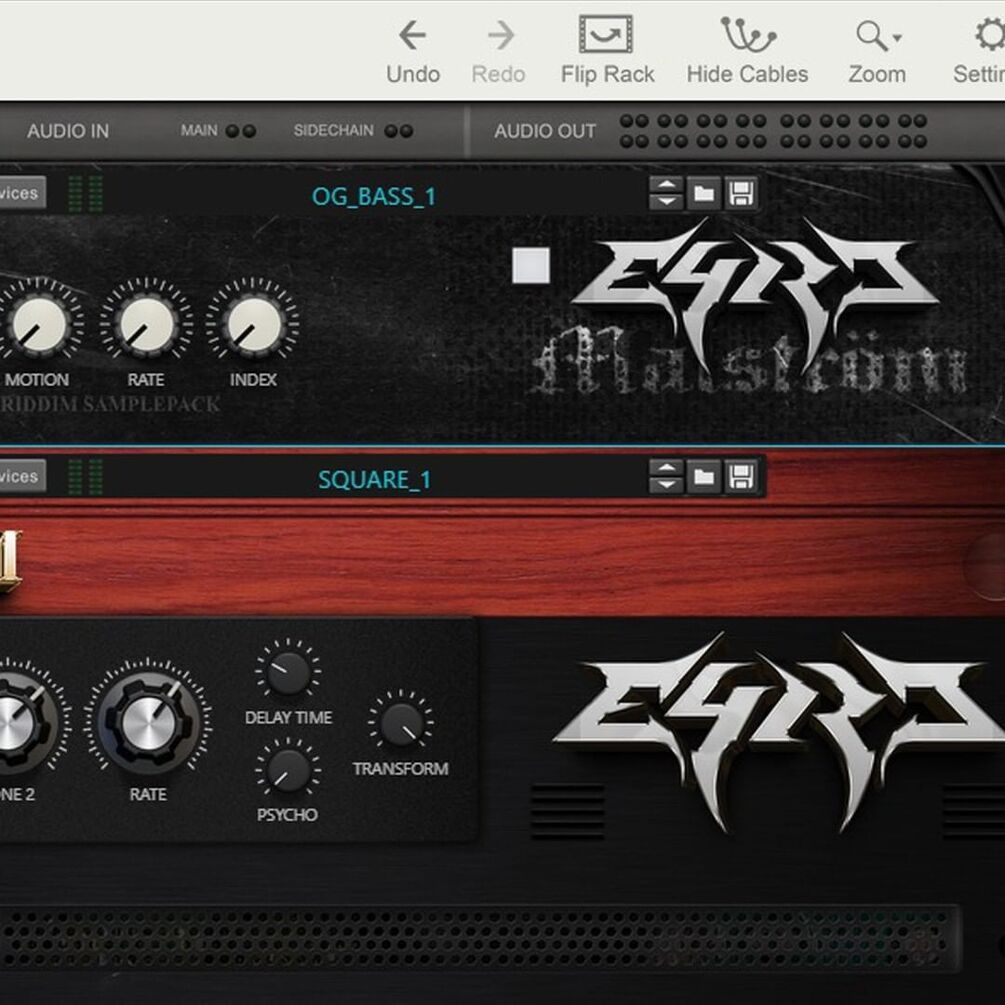
Task: Click the large RATE knob on the SQUARE_1 device
Action: [x=148, y=721]
